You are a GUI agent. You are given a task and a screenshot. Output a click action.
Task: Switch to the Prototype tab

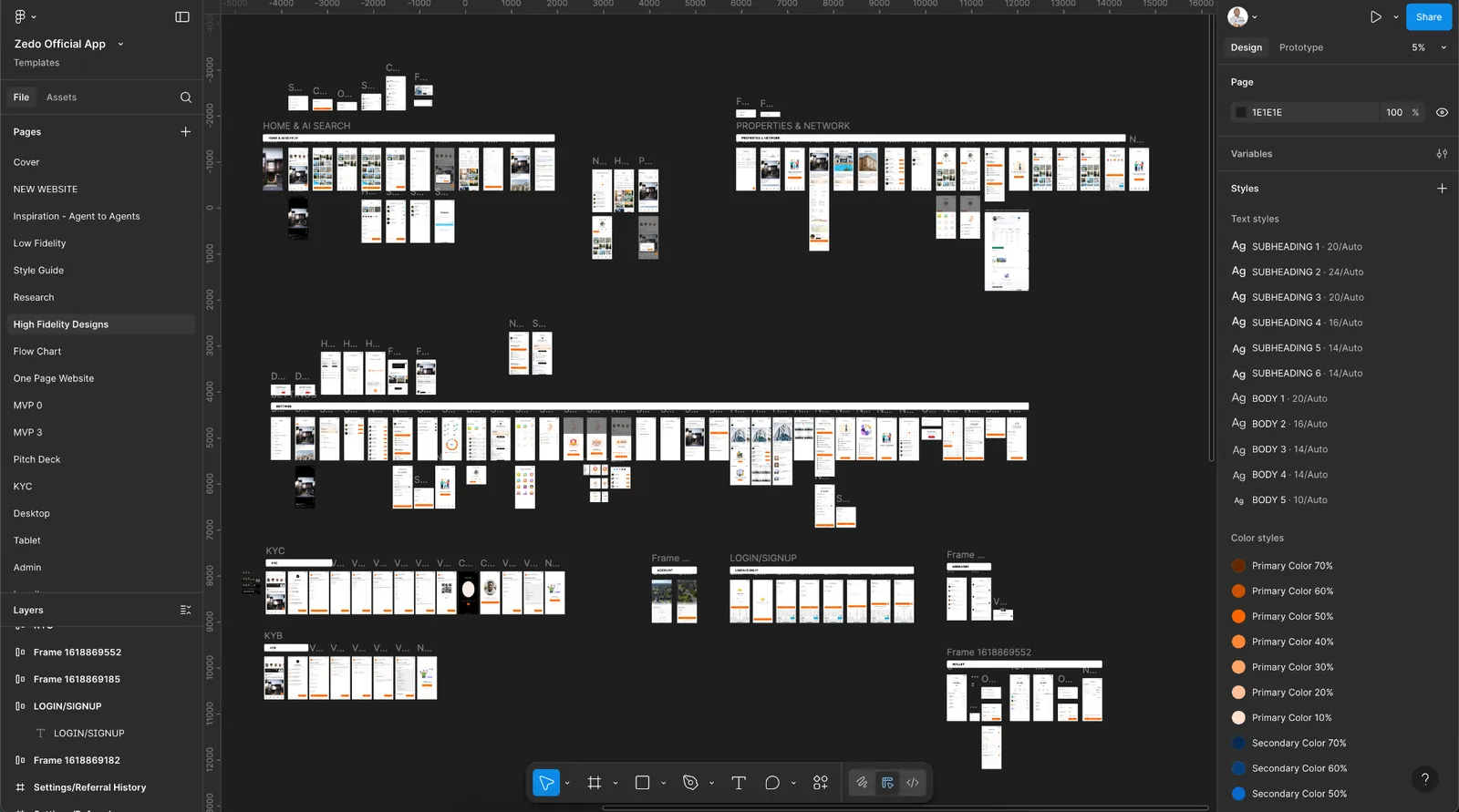[1301, 47]
